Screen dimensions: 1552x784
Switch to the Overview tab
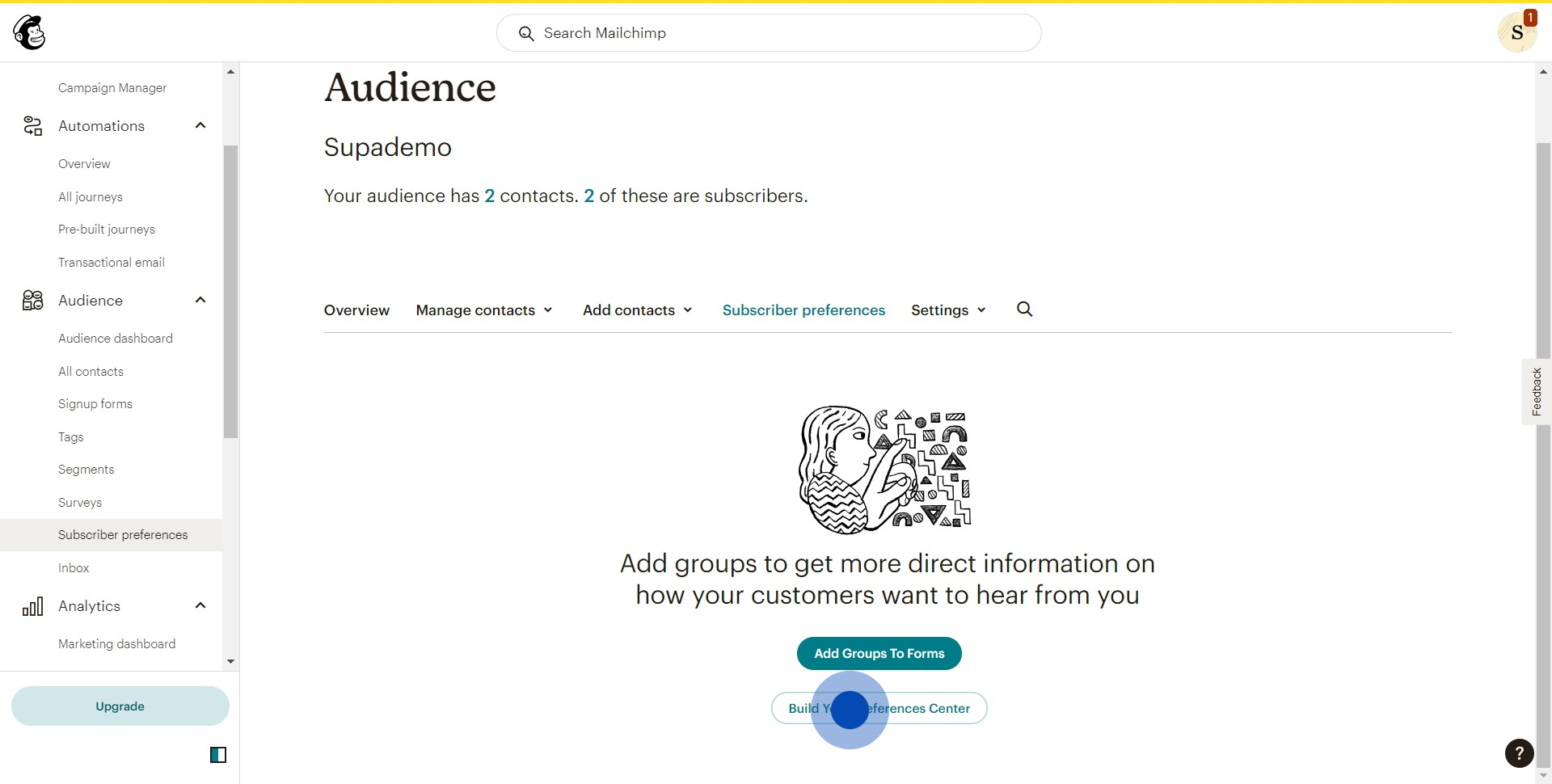[356, 310]
